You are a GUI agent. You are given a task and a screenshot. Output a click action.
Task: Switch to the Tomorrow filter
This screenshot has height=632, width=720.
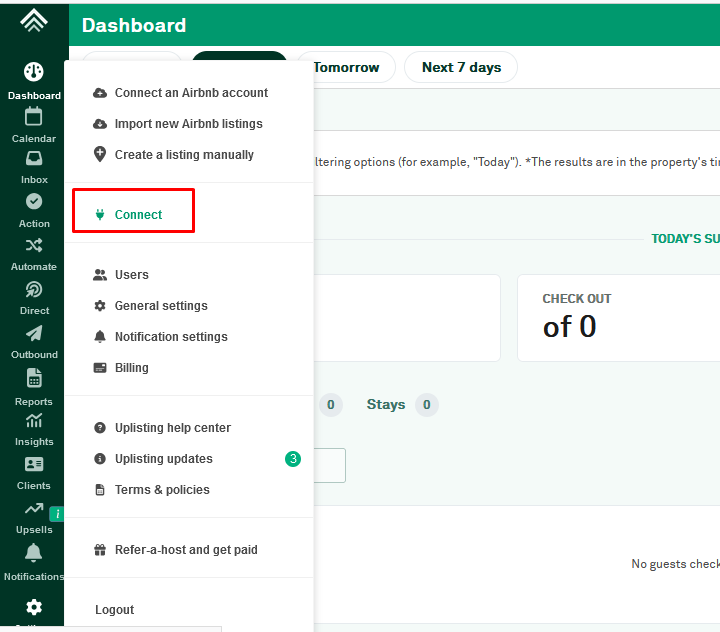point(346,68)
